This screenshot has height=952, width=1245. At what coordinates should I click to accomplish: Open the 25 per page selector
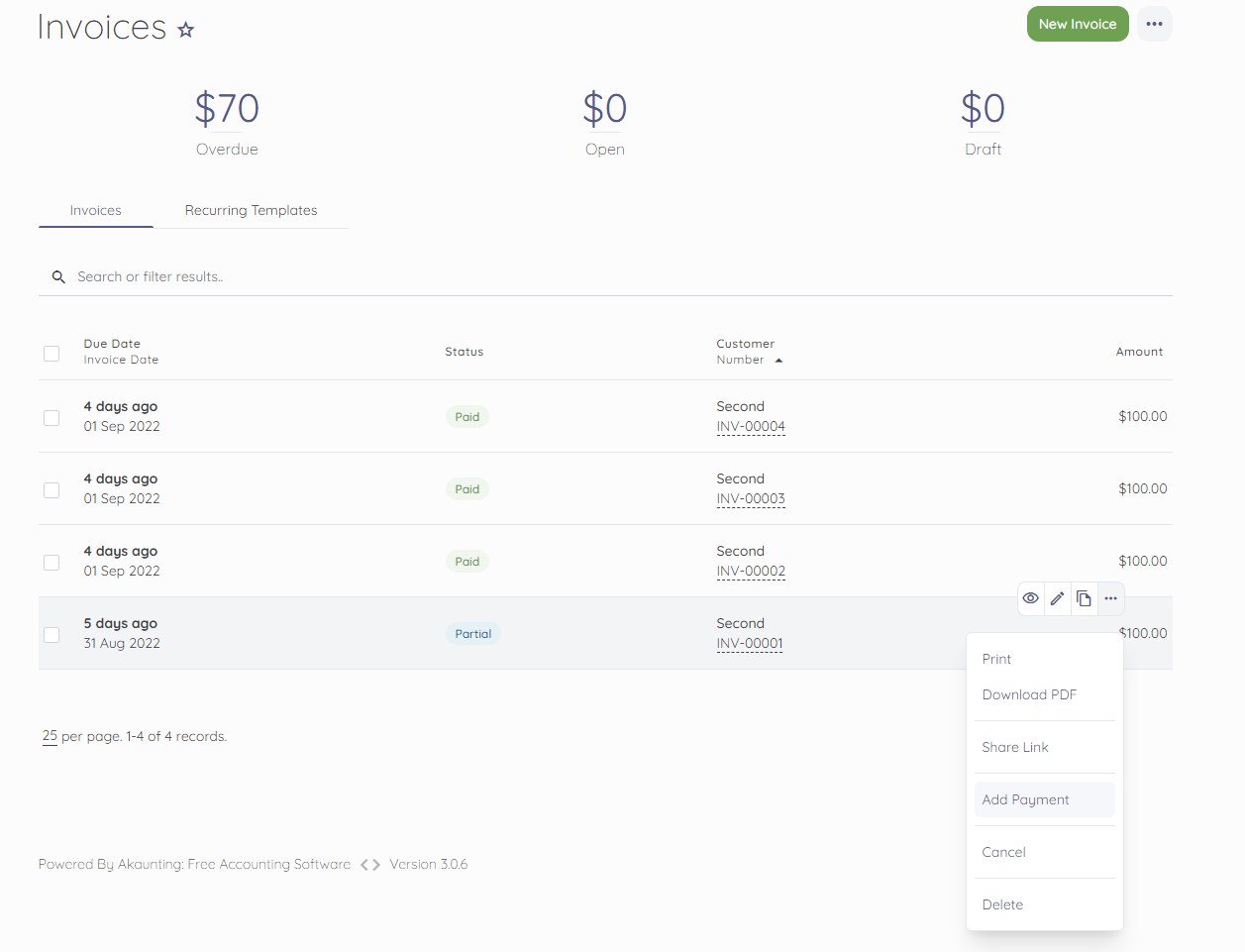pyautogui.click(x=49, y=736)
